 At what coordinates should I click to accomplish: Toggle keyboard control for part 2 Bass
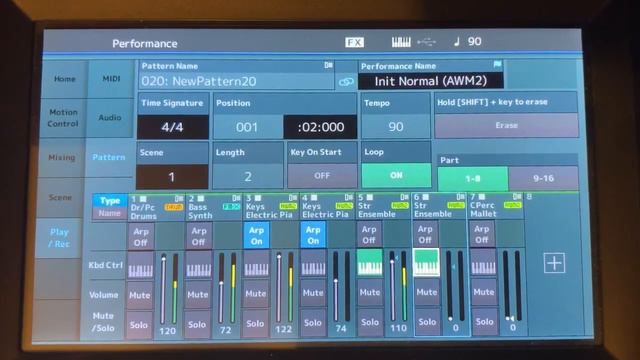[x=199, y=265]
